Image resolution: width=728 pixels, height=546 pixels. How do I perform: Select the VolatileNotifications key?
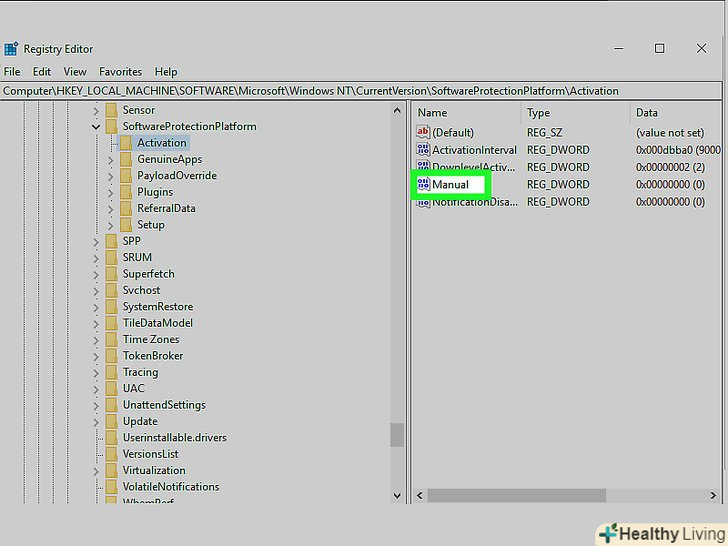click(171, 487)
